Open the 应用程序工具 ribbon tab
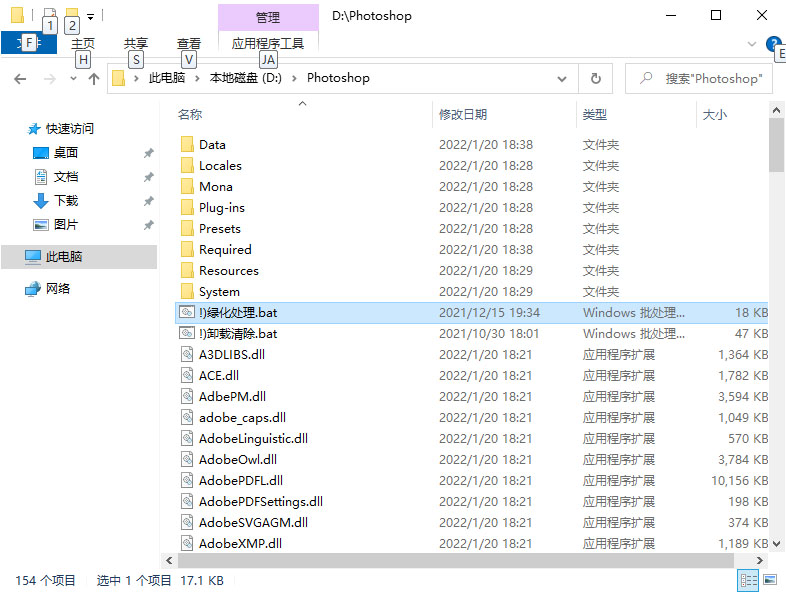 pos(268,44)
